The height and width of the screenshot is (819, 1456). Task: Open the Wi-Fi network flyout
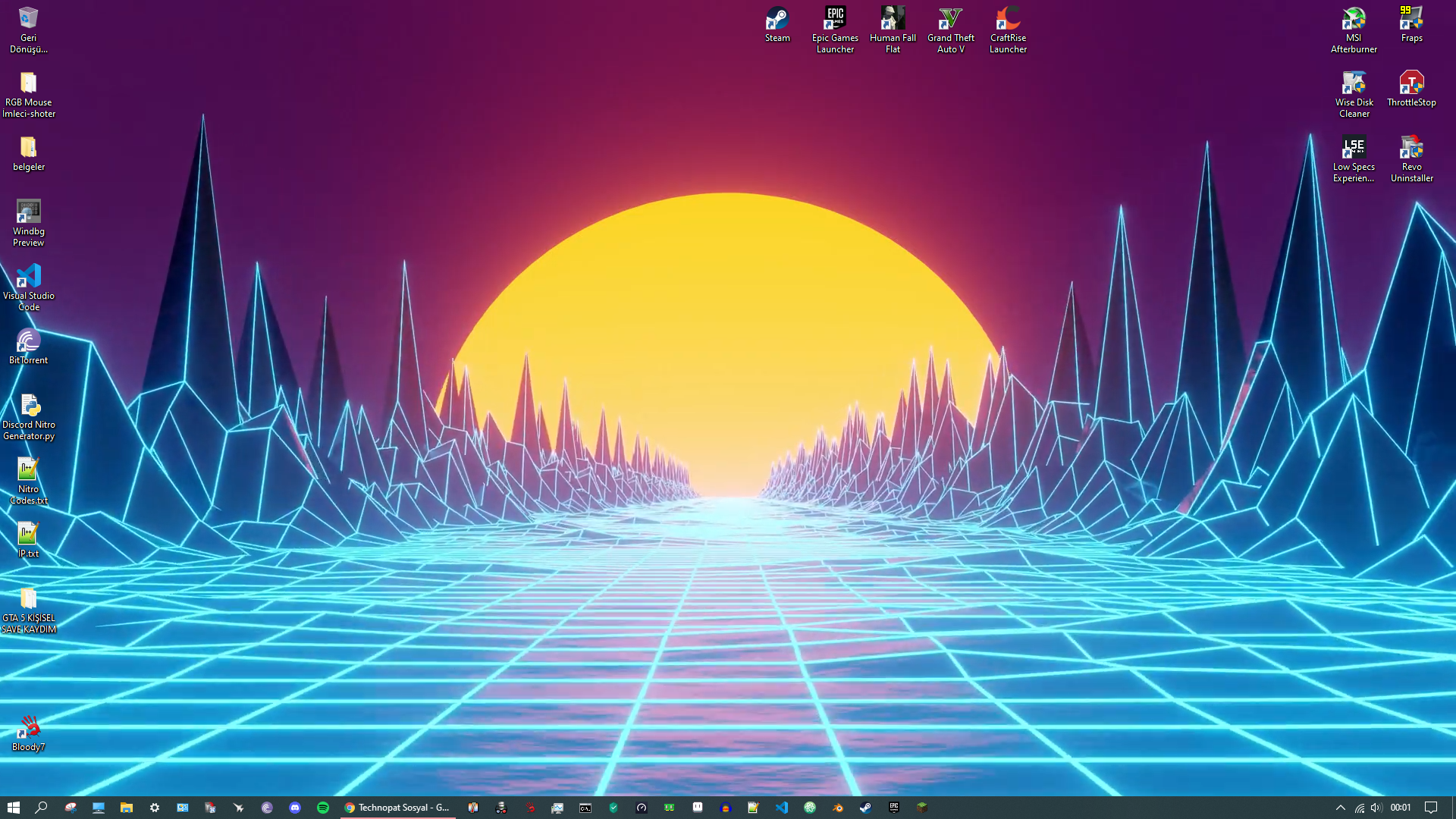[1360, 808]
